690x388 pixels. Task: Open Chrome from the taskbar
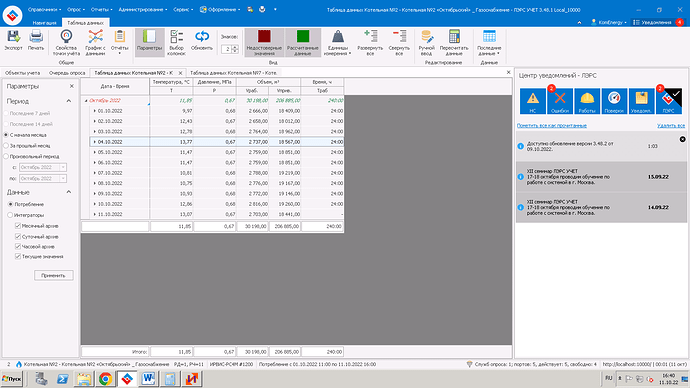pos(105,378)
